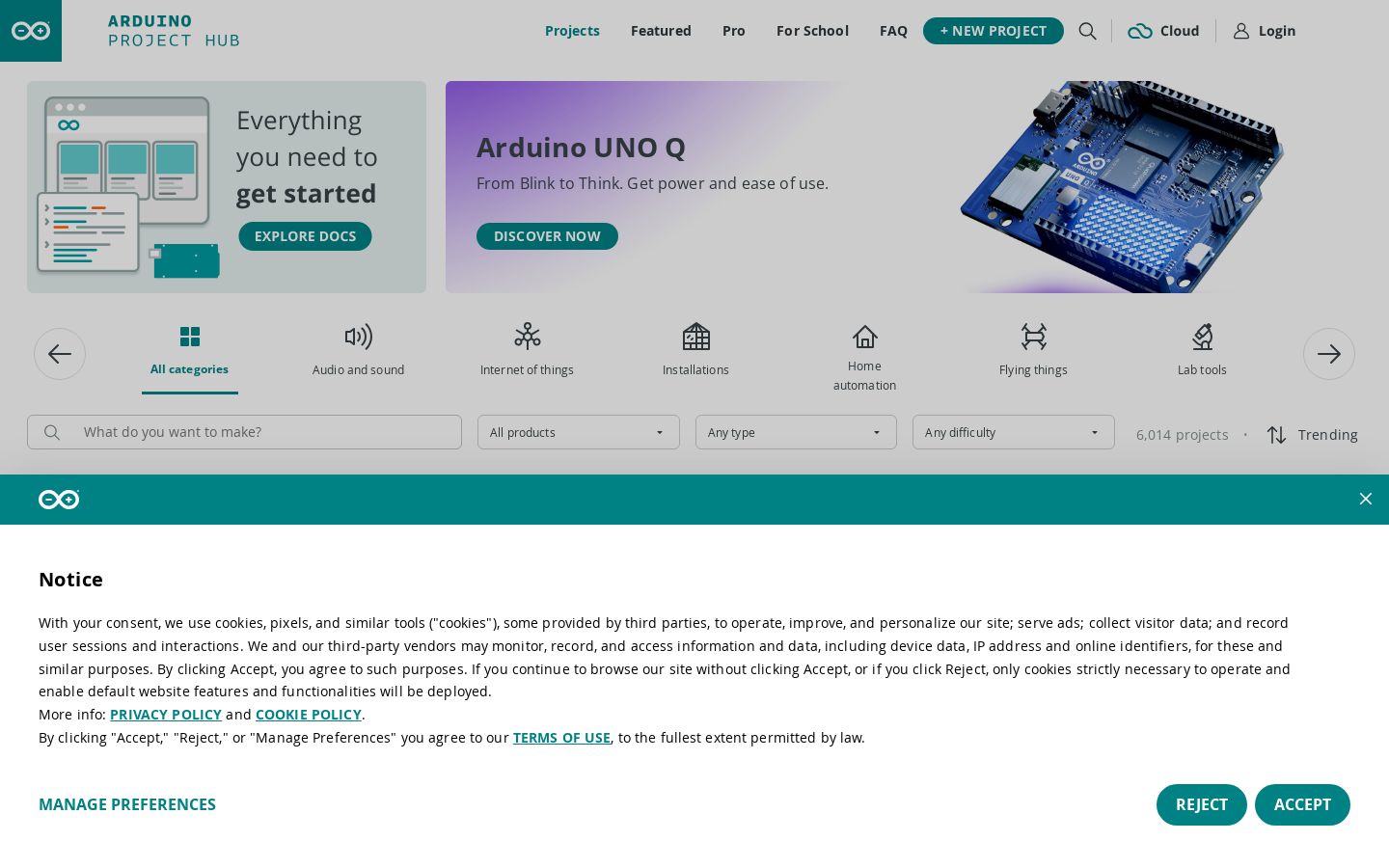Click the Login text in the header
1389x868 pixels.
coord(1277,31)
